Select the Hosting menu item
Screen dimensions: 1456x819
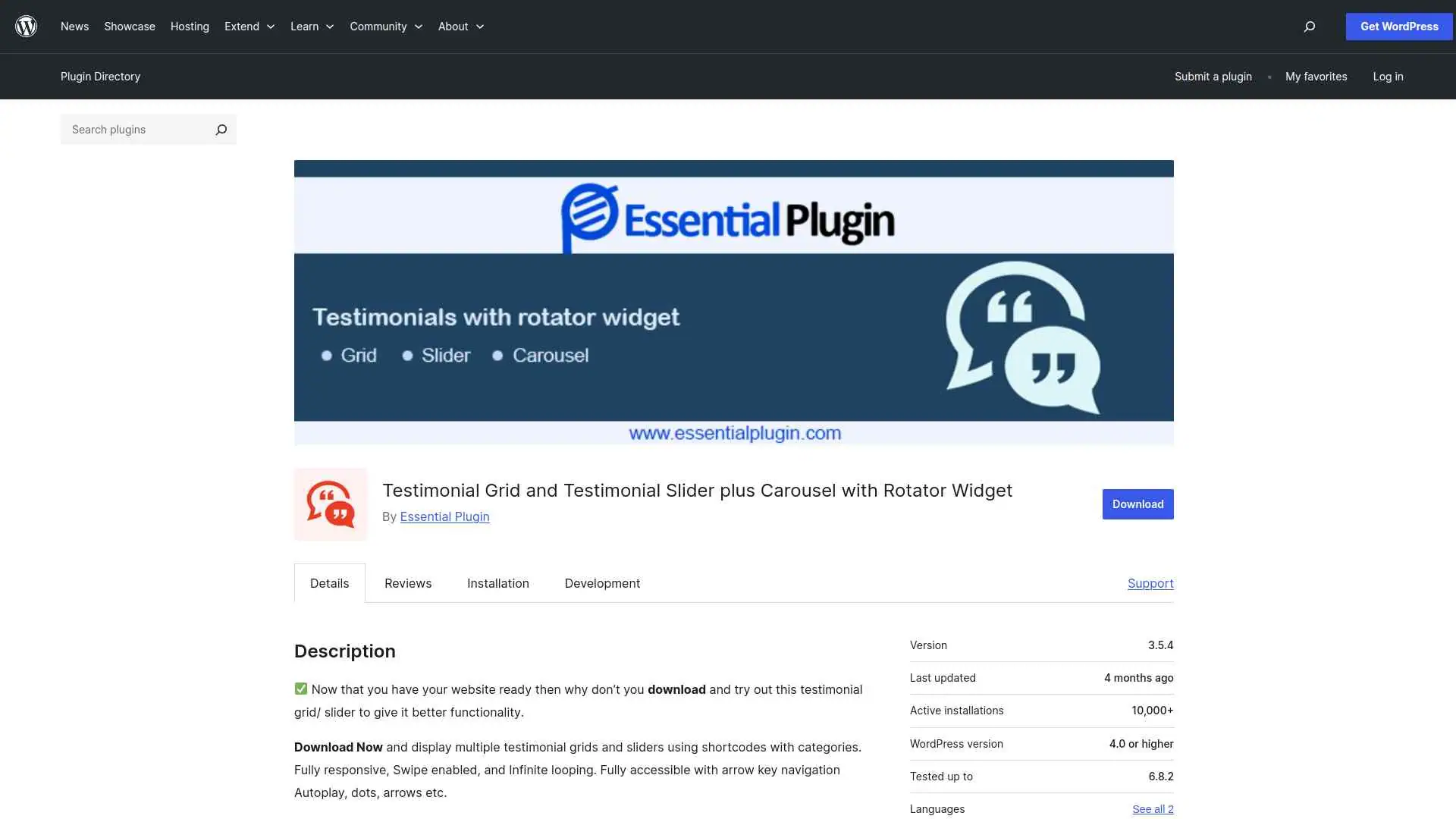pyautogui.click(x=190, y=26)
